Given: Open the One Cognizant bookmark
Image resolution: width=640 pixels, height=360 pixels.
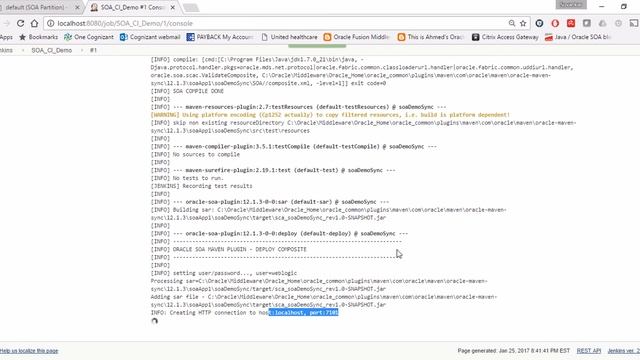Looking at the screenshot, I should click(x=89, y=37).
